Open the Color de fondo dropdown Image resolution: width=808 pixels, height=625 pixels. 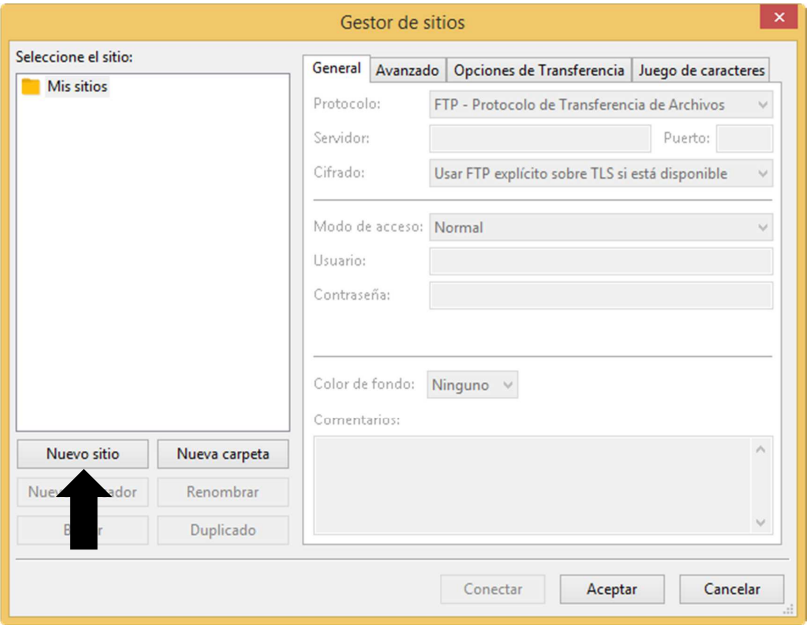(x=473, y=385)
